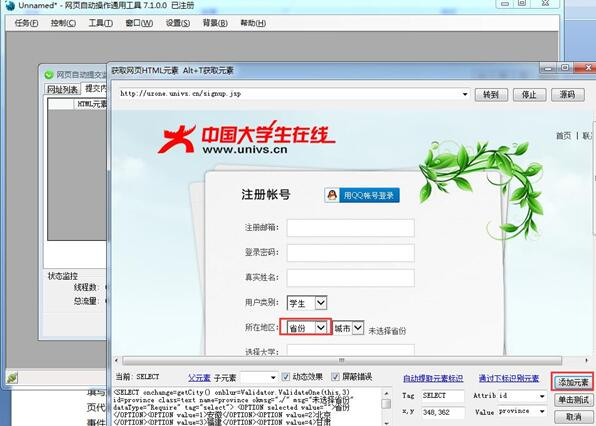The width and height of the screenshot is (596, 426).
Task: Switch to 提交内容 tab in background window
Action: (95, 88)
